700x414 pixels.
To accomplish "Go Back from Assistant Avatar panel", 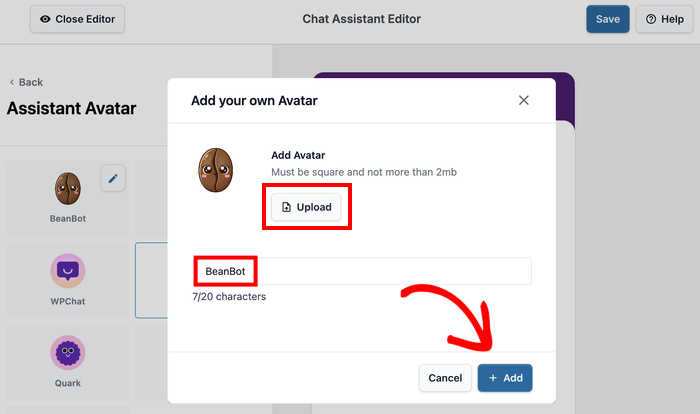I will pos(26,82).
